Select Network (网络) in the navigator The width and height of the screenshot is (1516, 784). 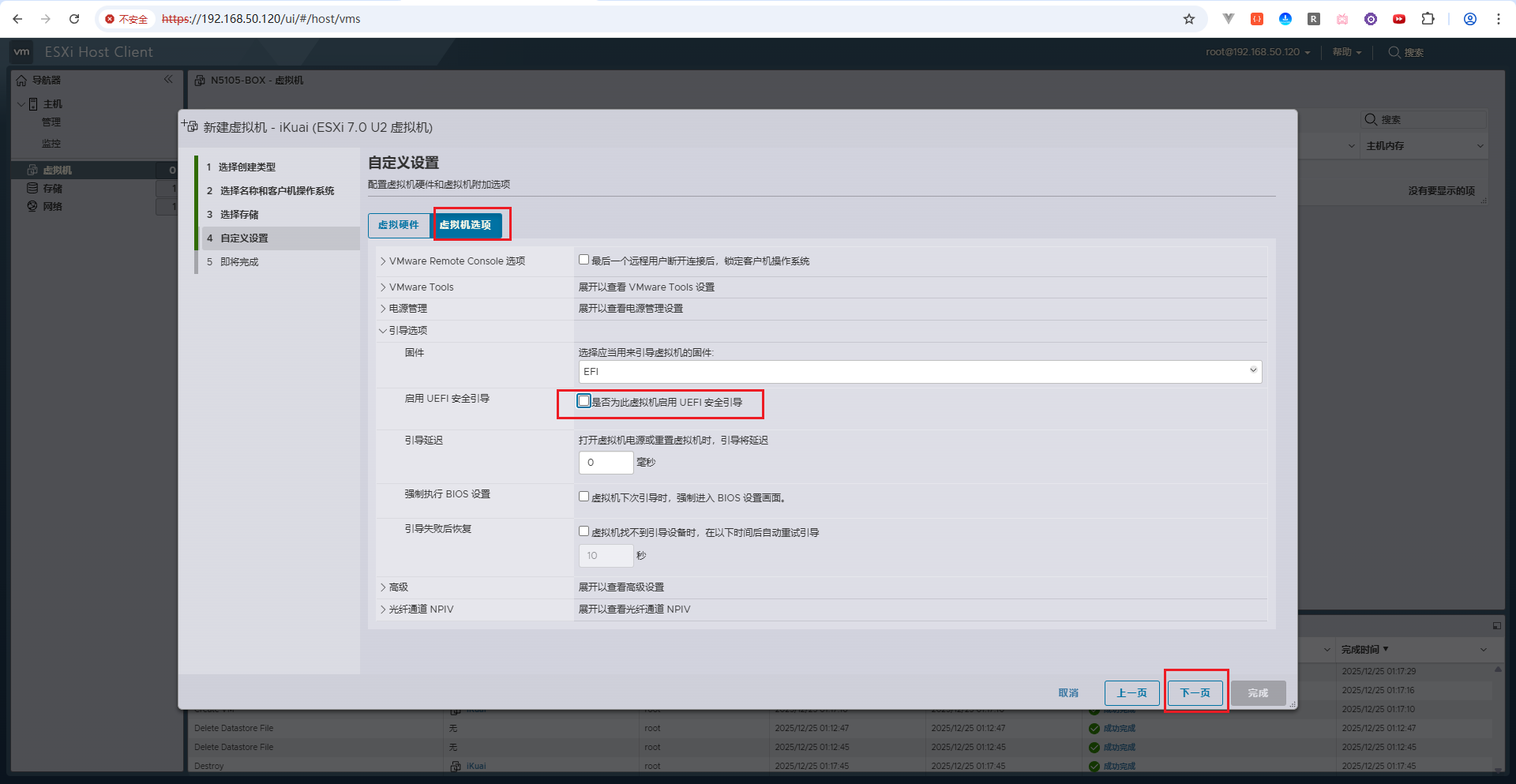tap(52, 207)
